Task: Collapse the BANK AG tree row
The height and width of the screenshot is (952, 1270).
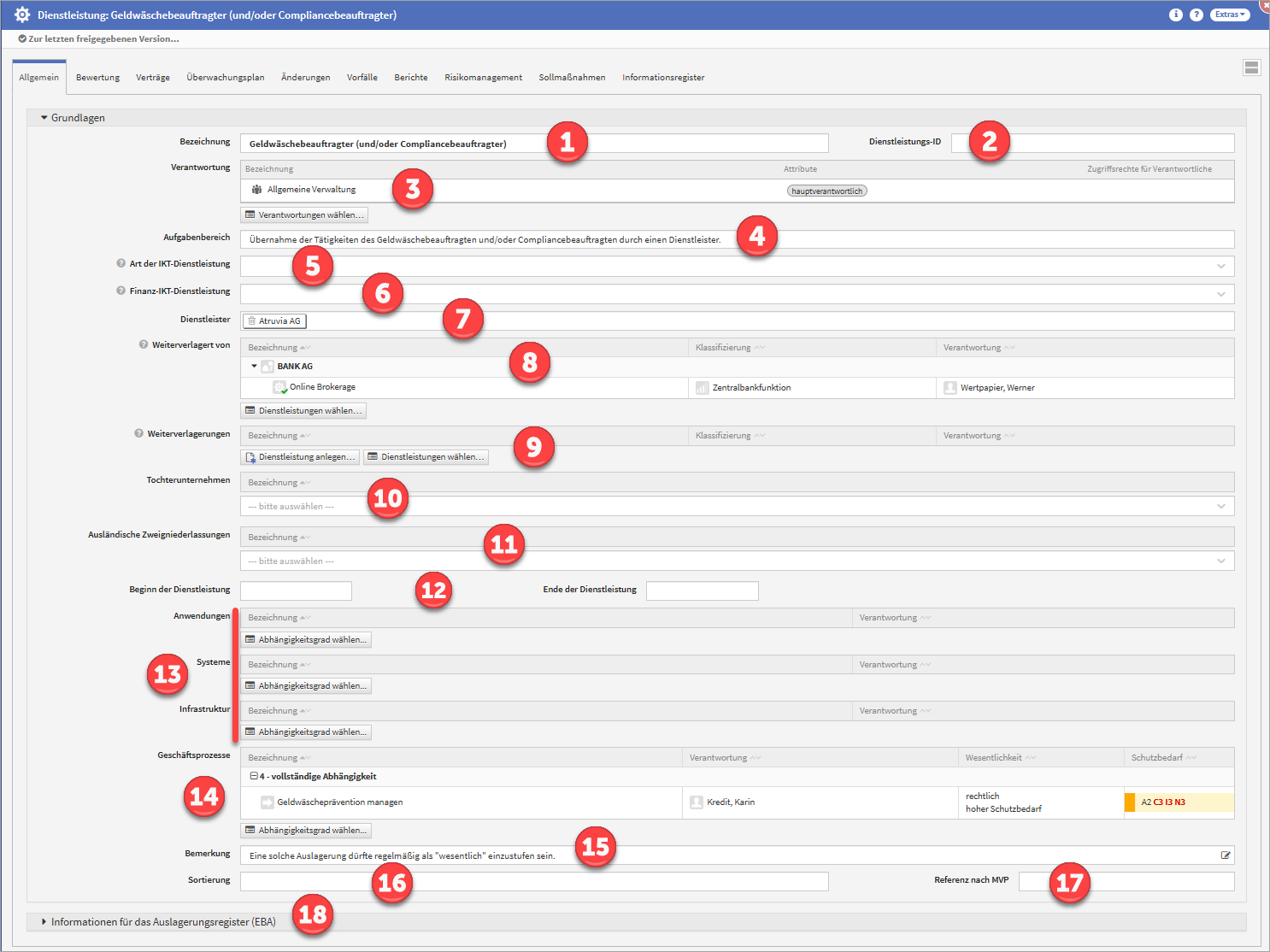Action: (x=254, y=366)
